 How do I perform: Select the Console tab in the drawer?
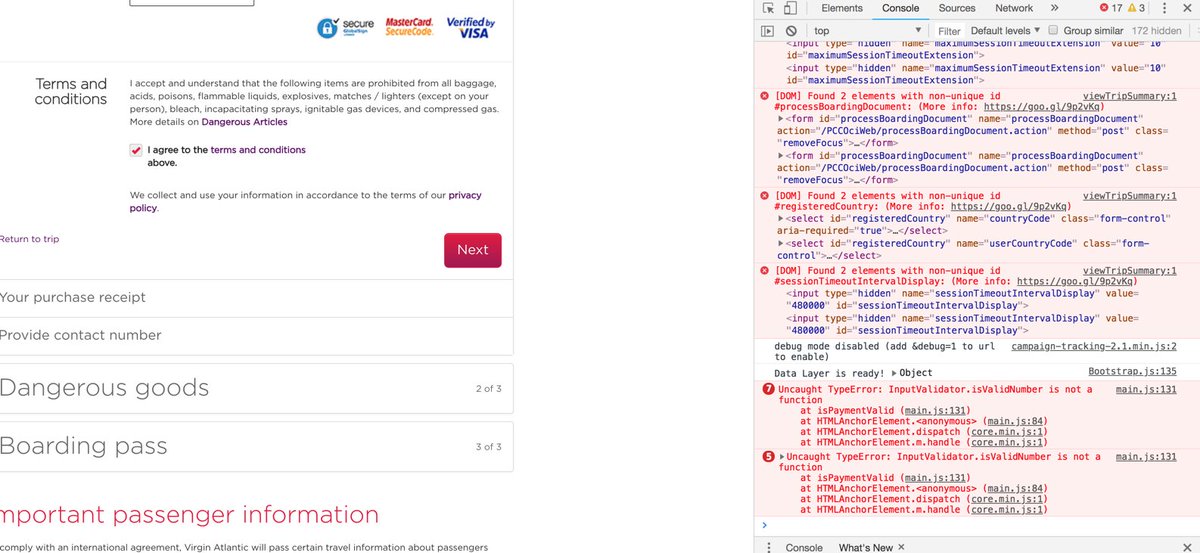tap(804, 547)
